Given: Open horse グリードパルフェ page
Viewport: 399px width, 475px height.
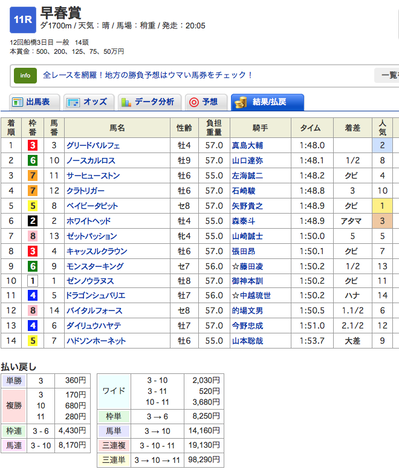Looking at the screenshot, I should pos(93,145).
